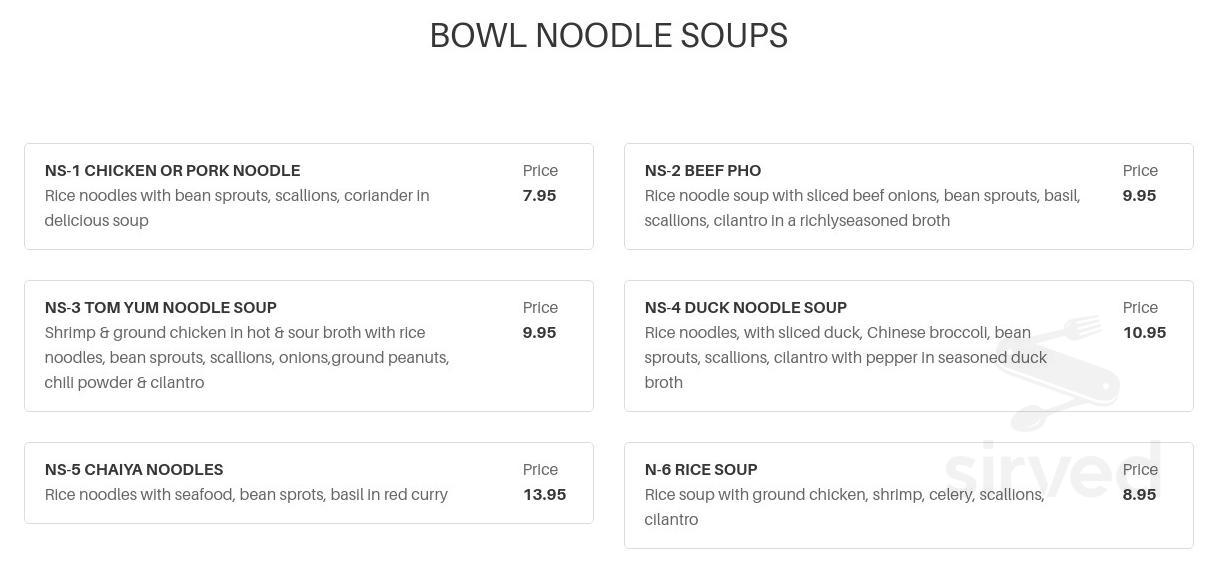
Task: Open the NS-2 Beef Pho item
Action: point(909,196)
